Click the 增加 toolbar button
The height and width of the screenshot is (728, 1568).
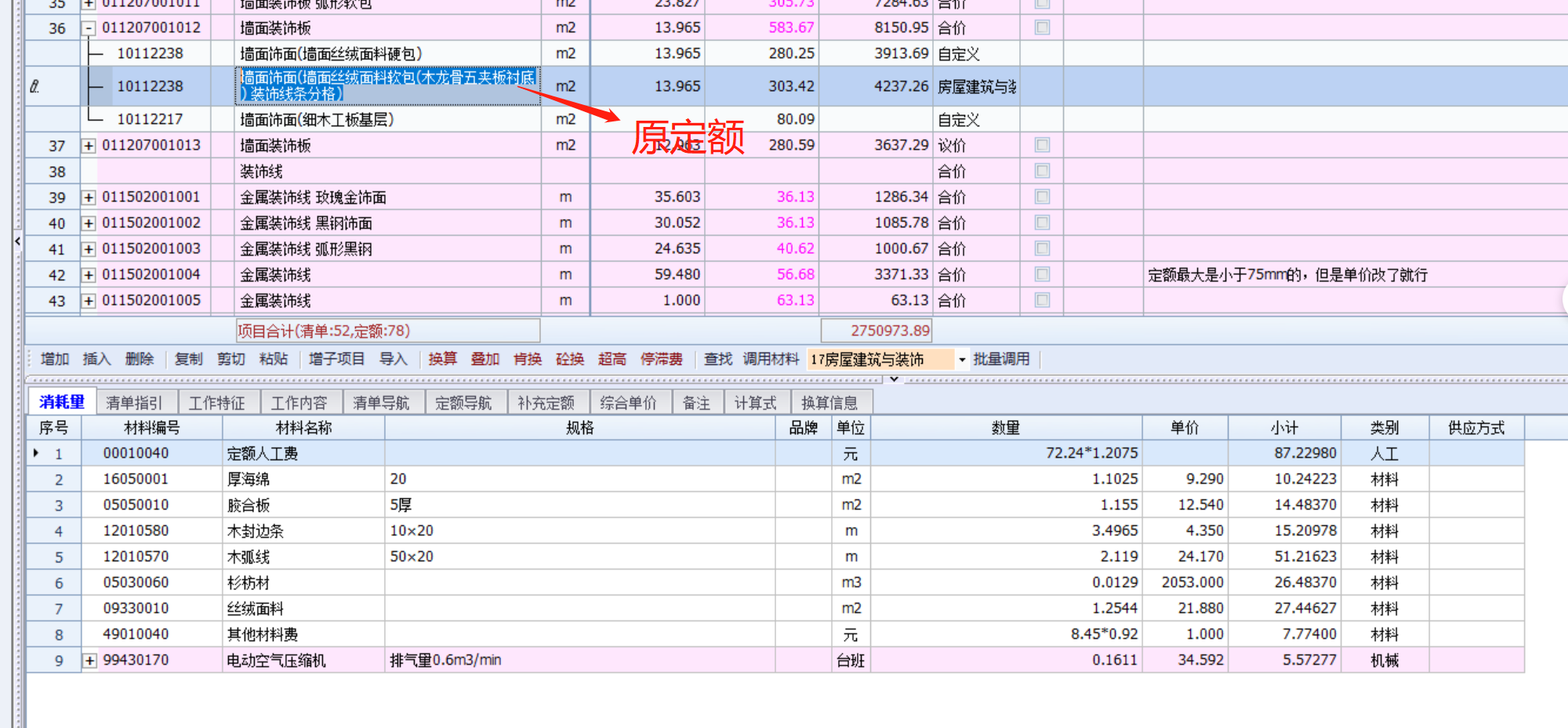coord(55,359)
